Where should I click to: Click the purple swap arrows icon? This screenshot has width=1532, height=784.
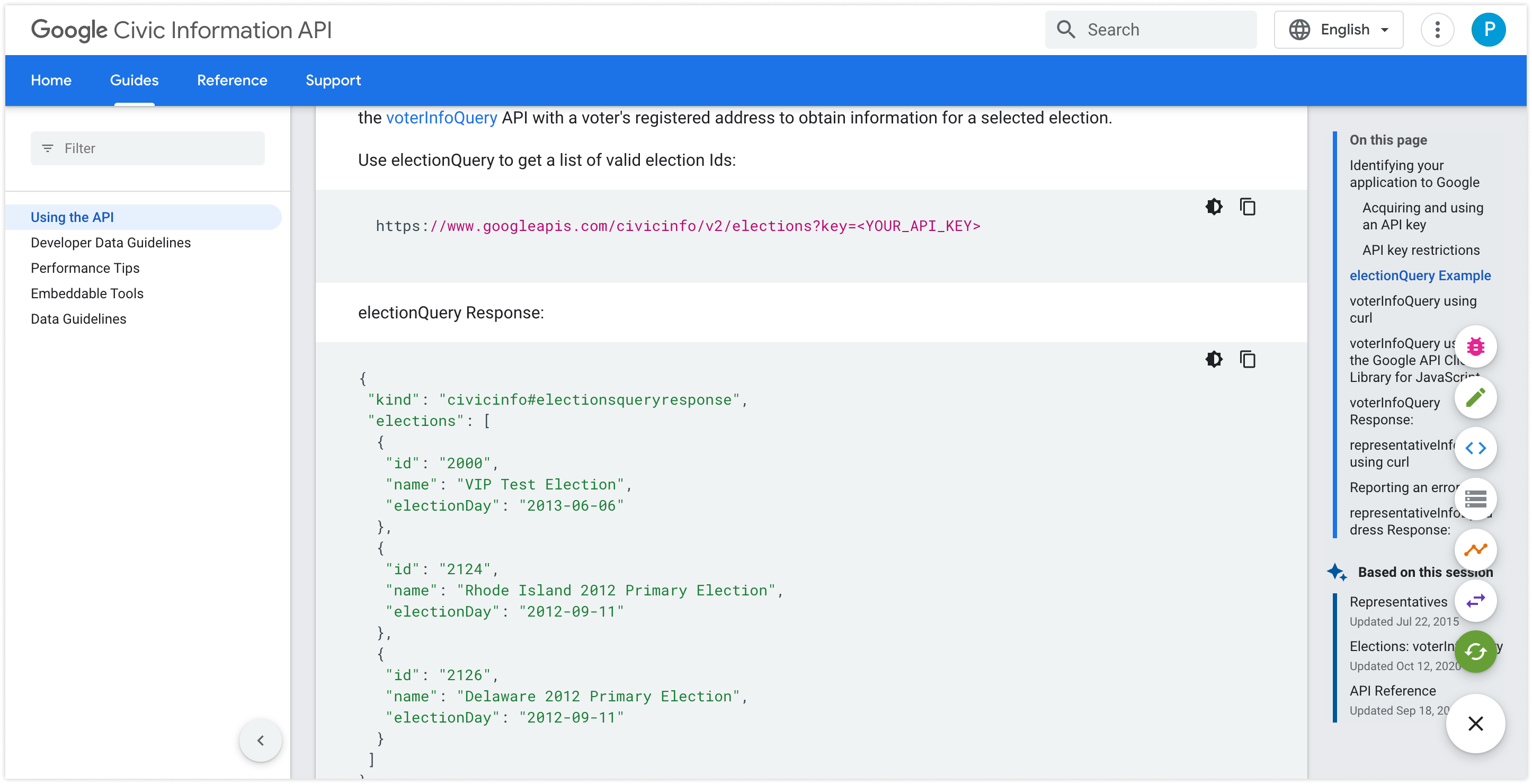pos(1475,601)
